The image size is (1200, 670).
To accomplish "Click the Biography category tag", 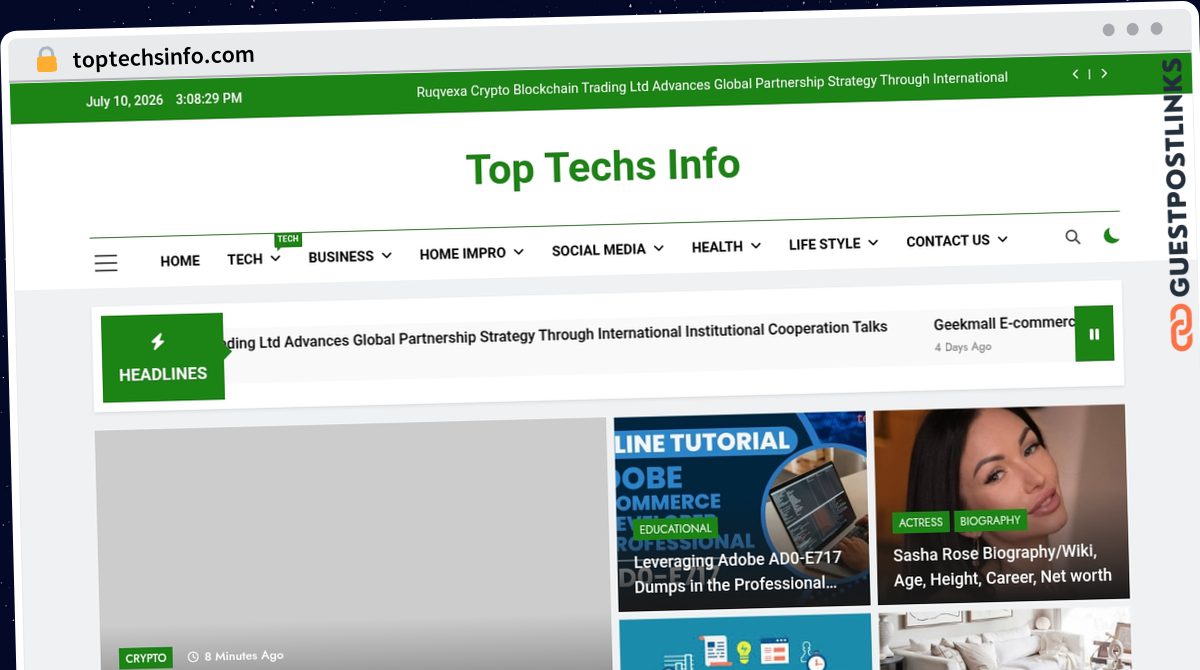I will 990,521.
